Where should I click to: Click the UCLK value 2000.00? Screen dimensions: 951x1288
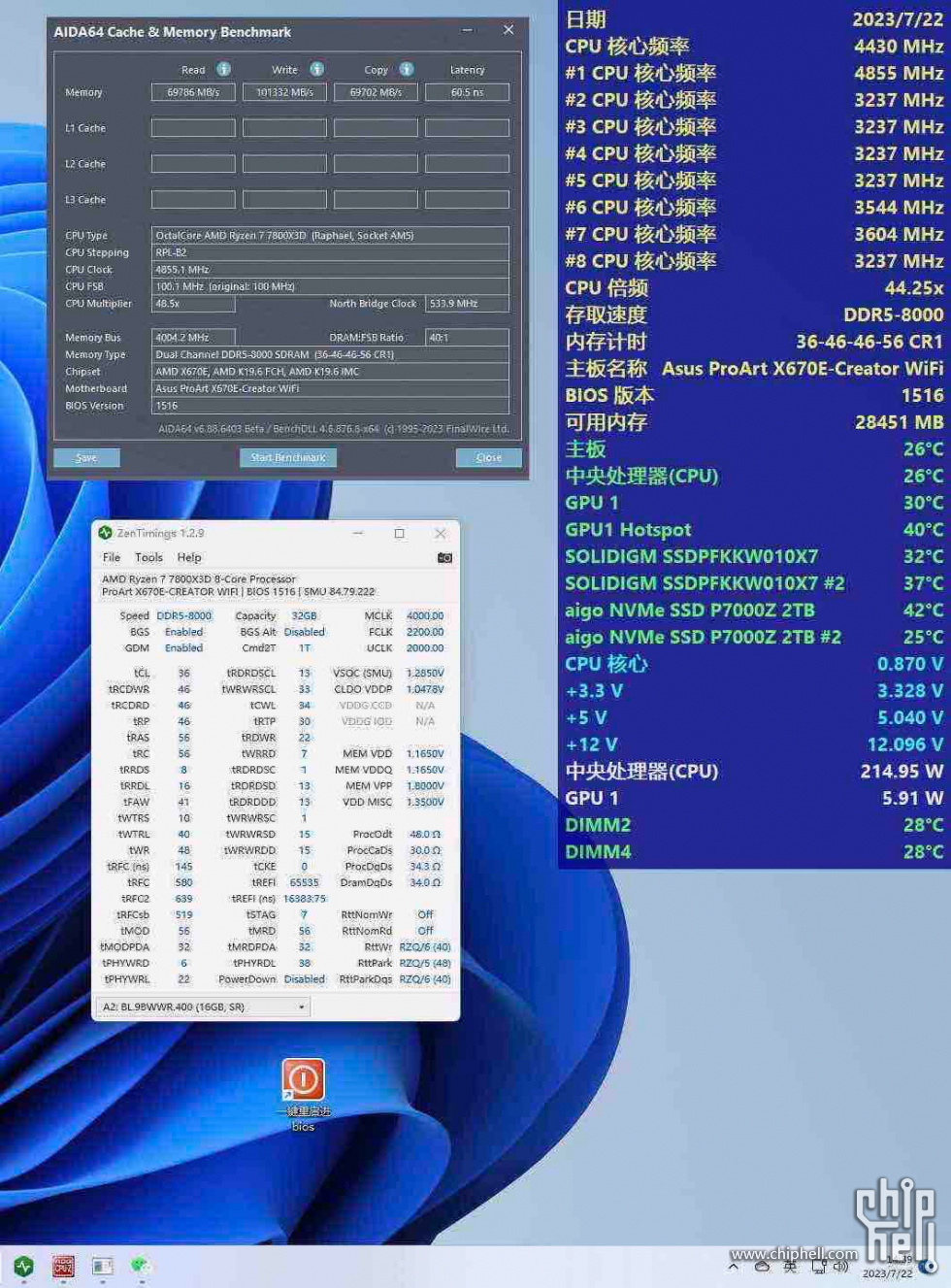(x=425, y=648)
